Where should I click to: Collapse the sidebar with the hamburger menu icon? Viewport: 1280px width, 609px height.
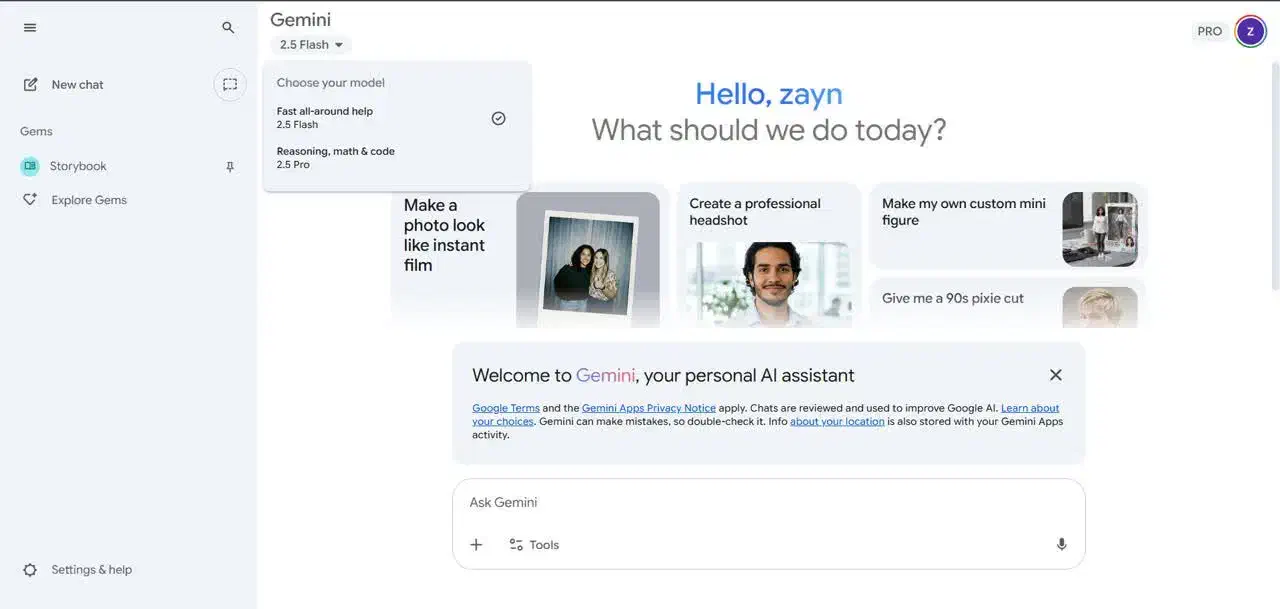point(30,28)
